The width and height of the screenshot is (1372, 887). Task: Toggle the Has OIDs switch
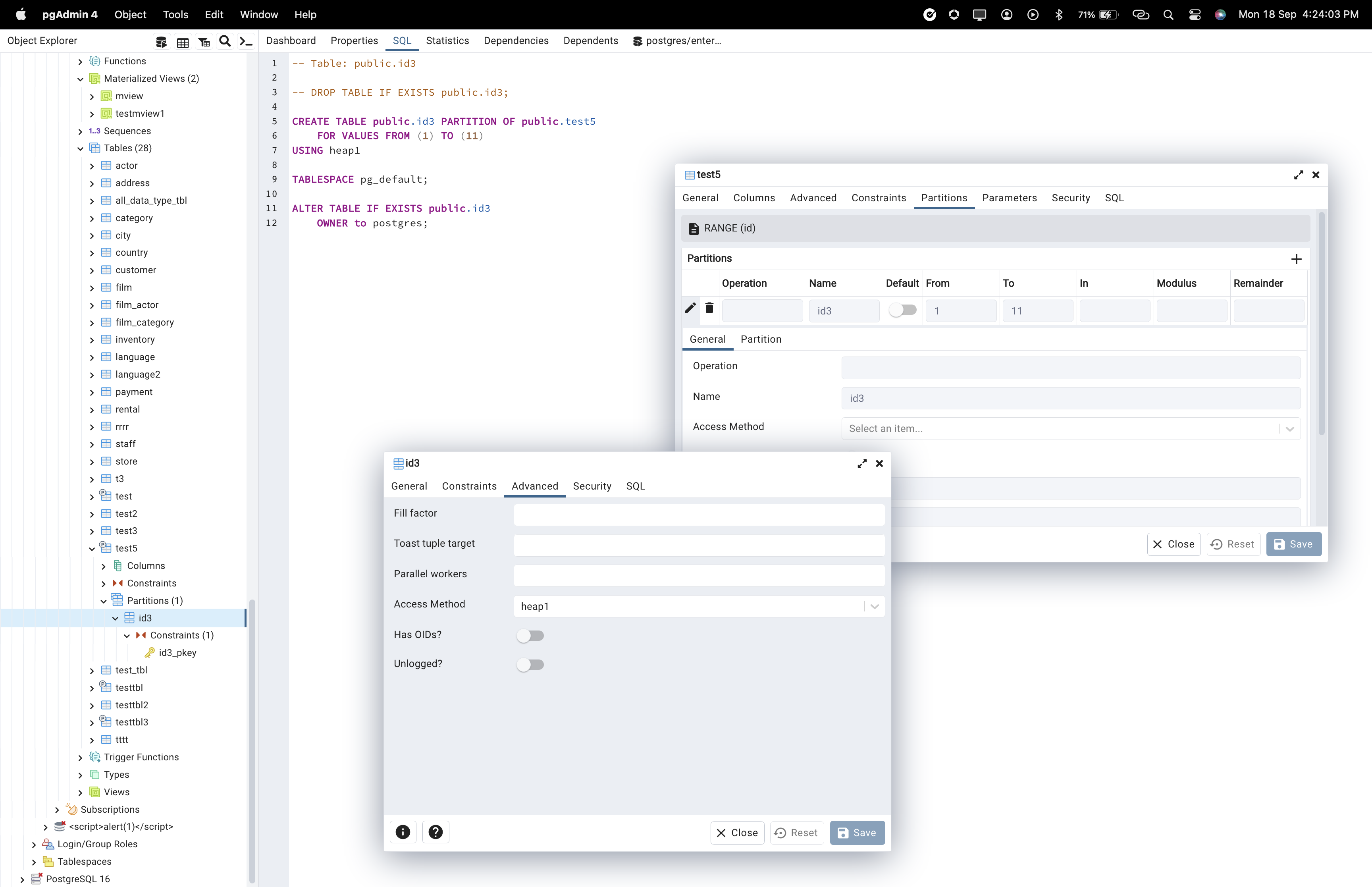pyautogui.click(x=530, y=635)
